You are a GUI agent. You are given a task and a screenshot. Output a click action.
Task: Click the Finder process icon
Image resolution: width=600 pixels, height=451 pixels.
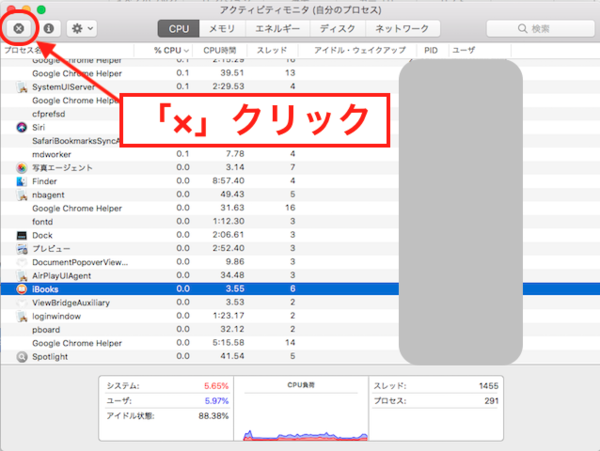22,181
